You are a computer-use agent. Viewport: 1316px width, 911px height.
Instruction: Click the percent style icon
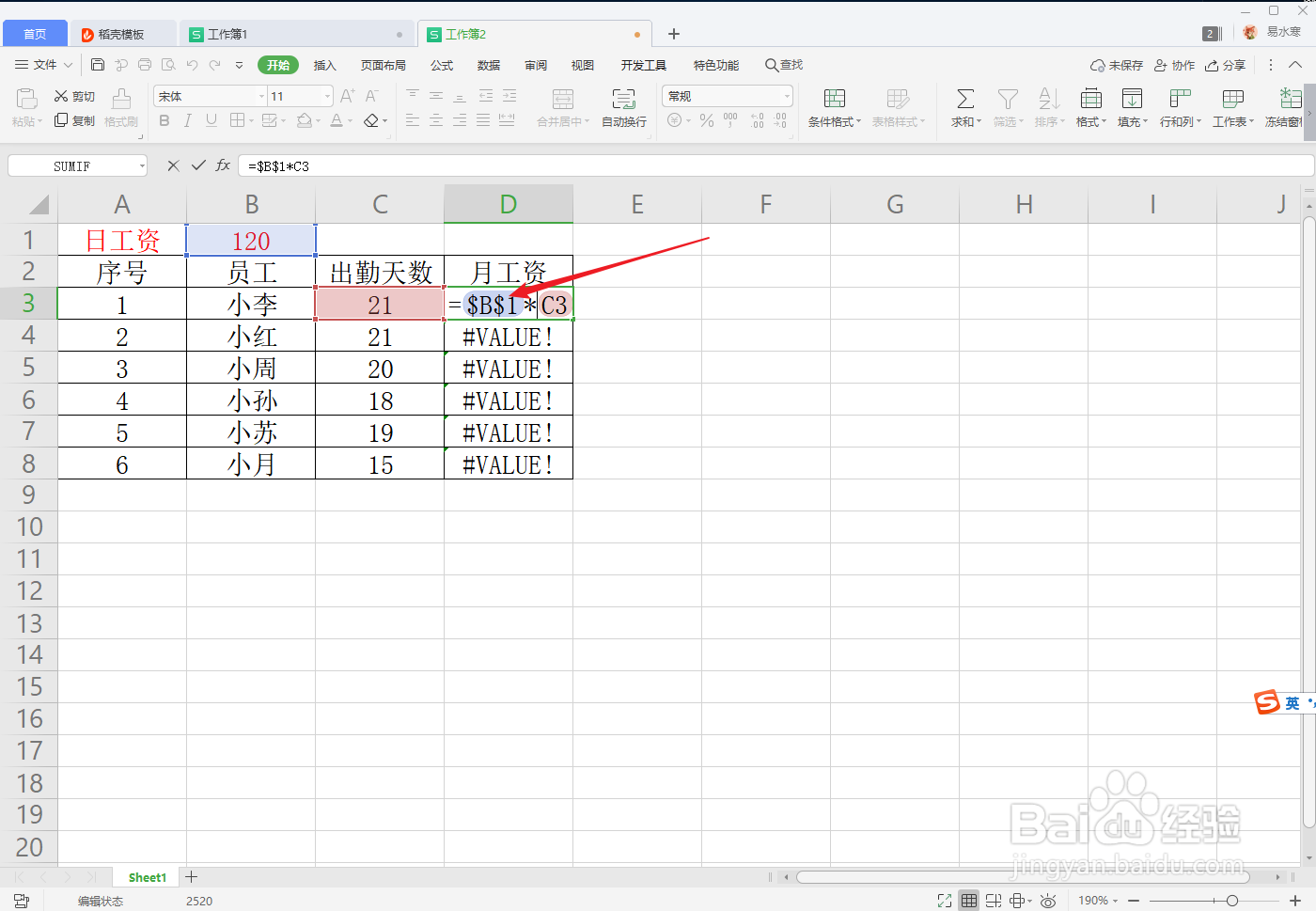coord(707,120)
